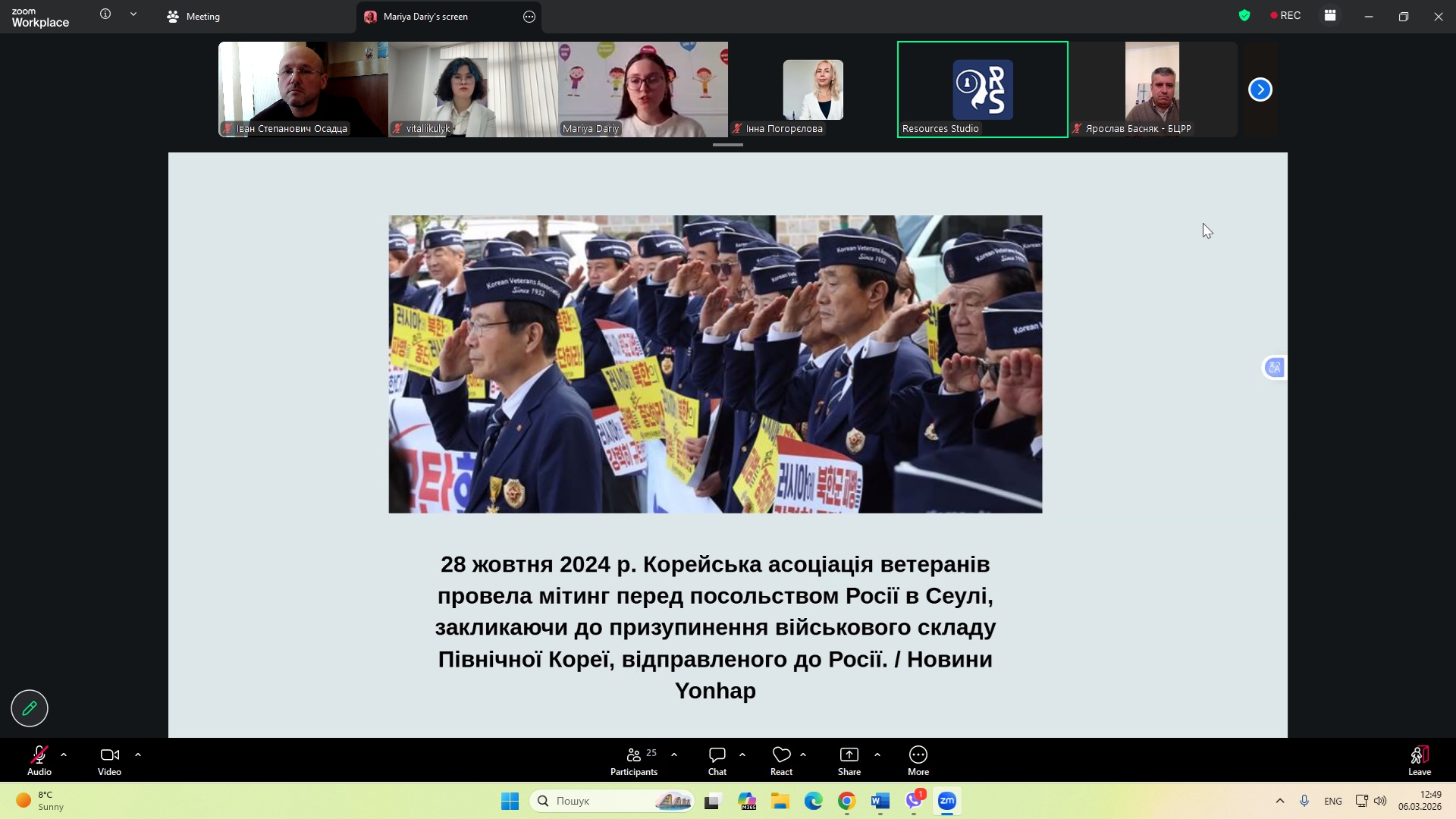Screen dimensions: 1456x819
Task: Select Resources Studio participant tile
Action: point(983,89)
